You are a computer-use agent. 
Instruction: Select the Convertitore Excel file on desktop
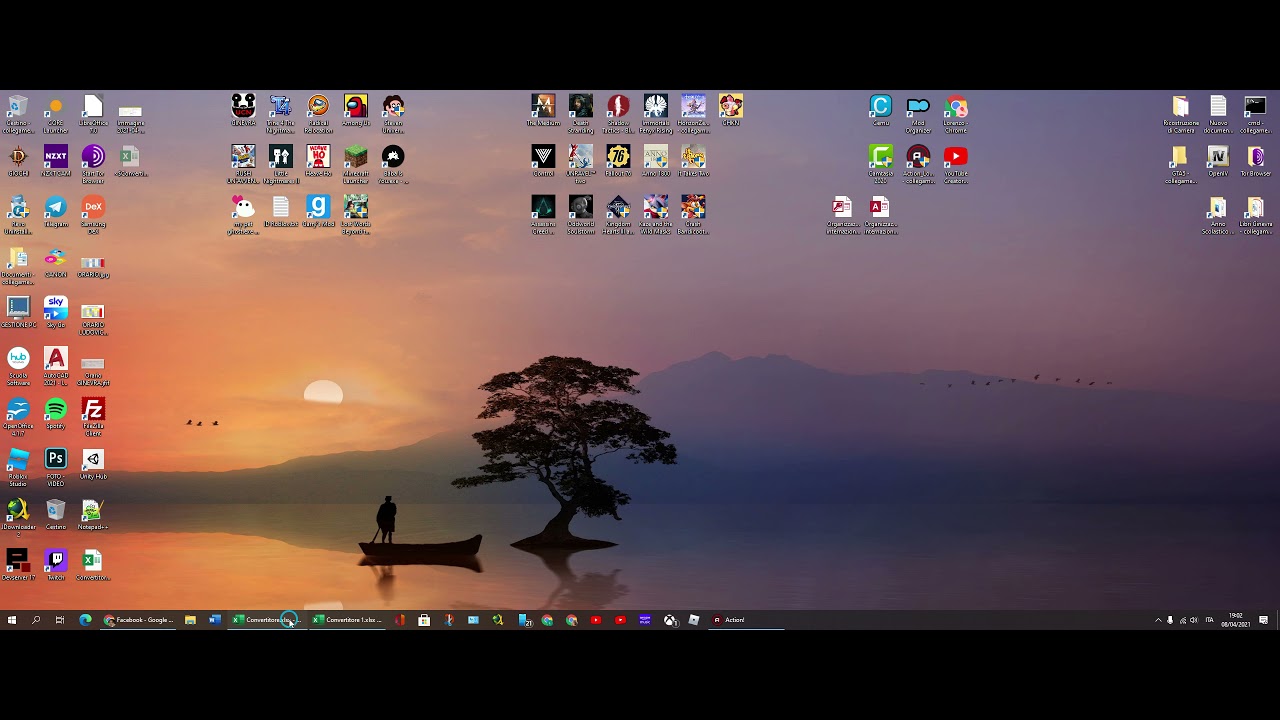click(93, 566)
